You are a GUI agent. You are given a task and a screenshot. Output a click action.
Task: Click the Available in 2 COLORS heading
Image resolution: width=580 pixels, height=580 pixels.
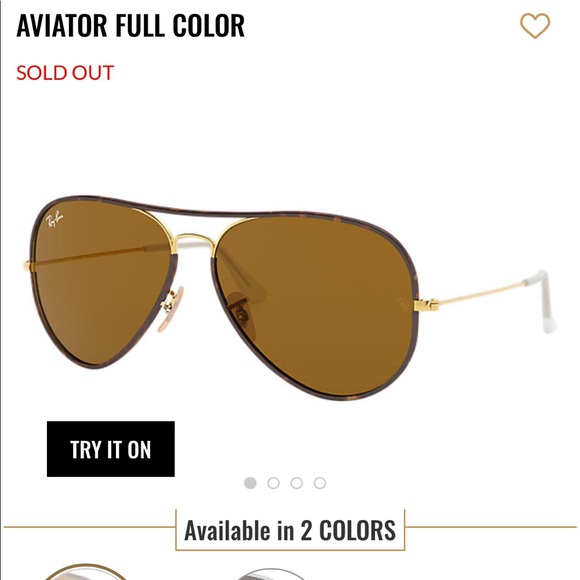[290, 530]
